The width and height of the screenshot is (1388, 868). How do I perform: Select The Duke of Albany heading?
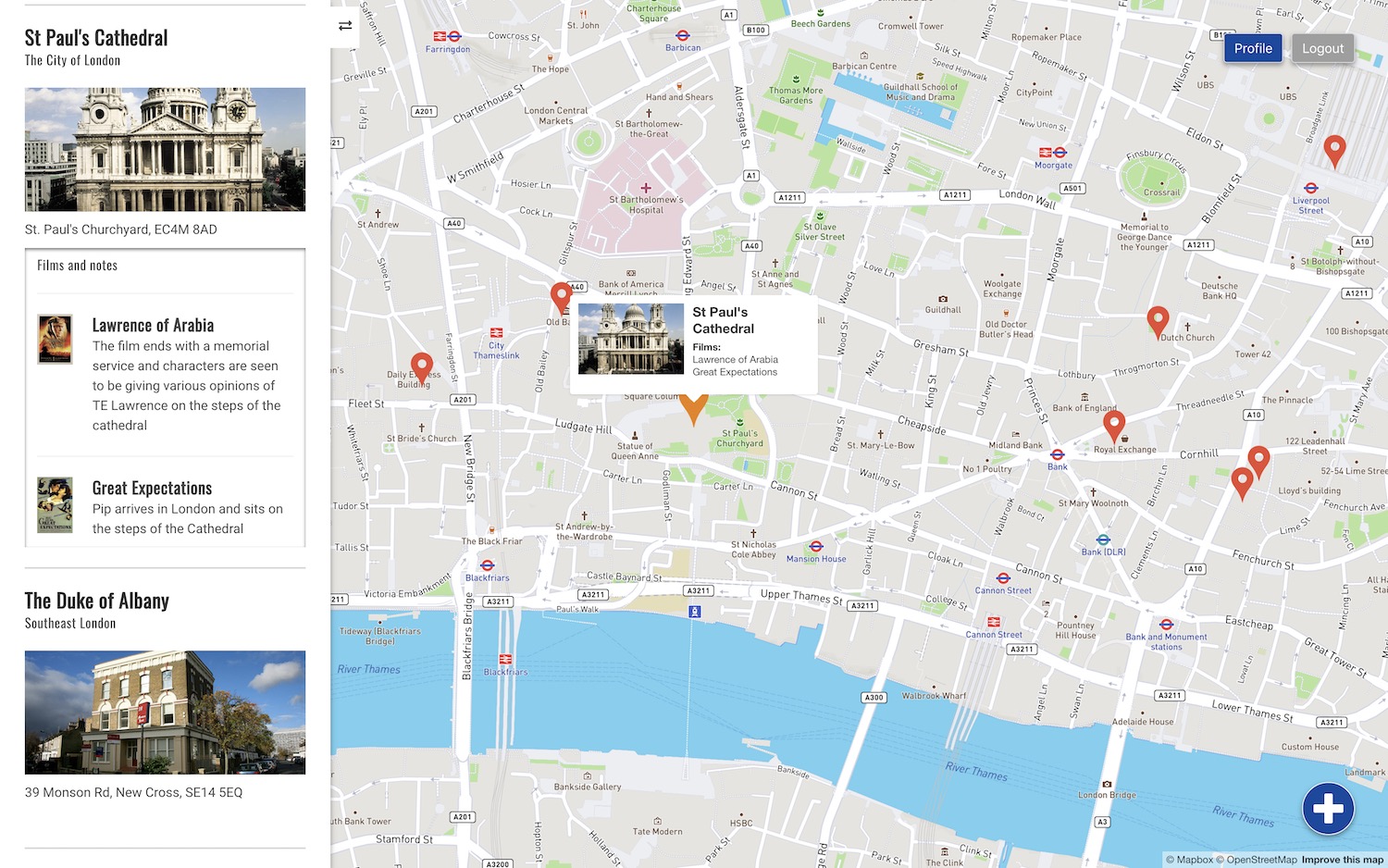click(97, 601)
